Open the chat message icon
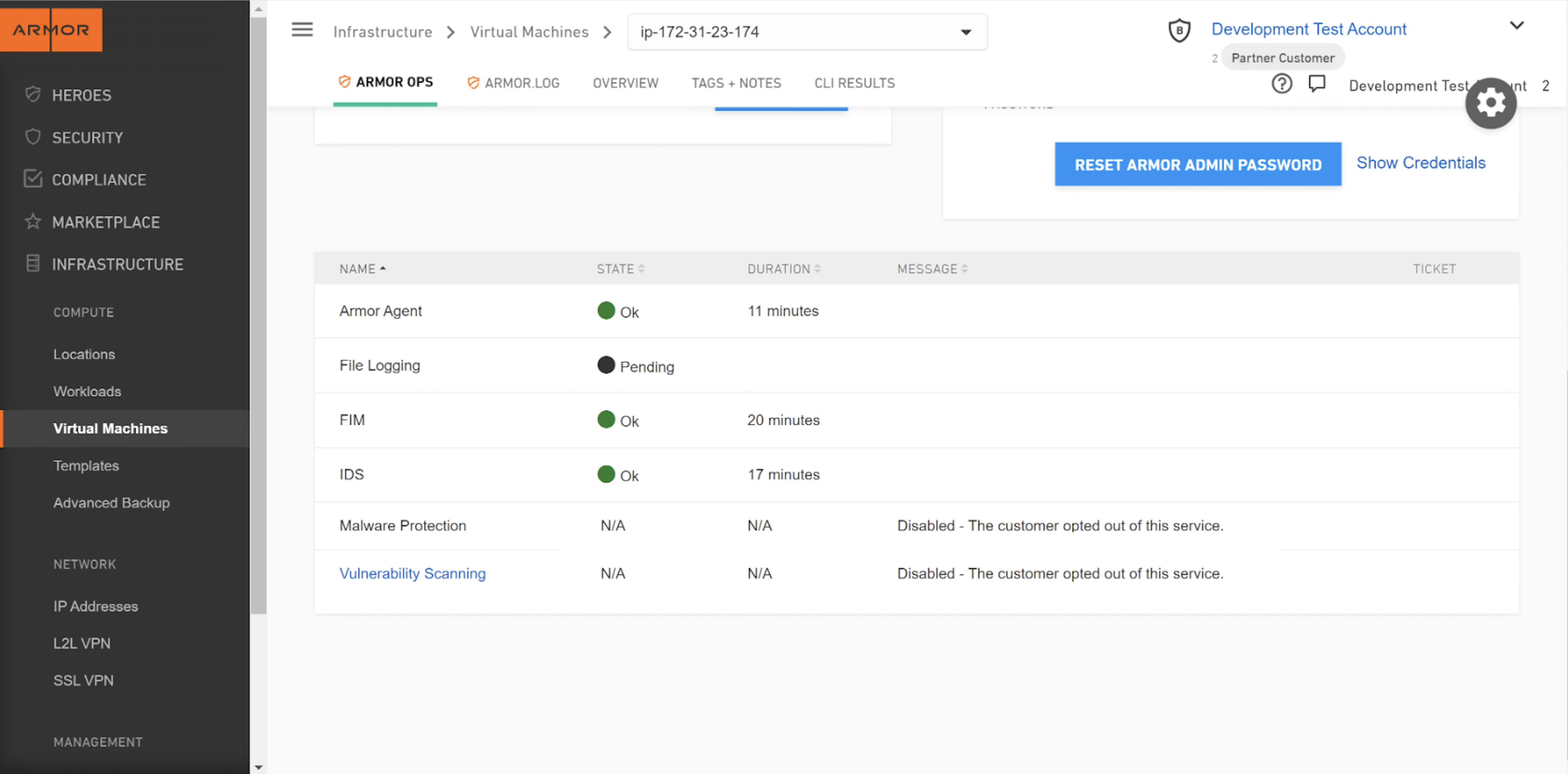Screen dimensions: 1568x774 coord(1316,83)
